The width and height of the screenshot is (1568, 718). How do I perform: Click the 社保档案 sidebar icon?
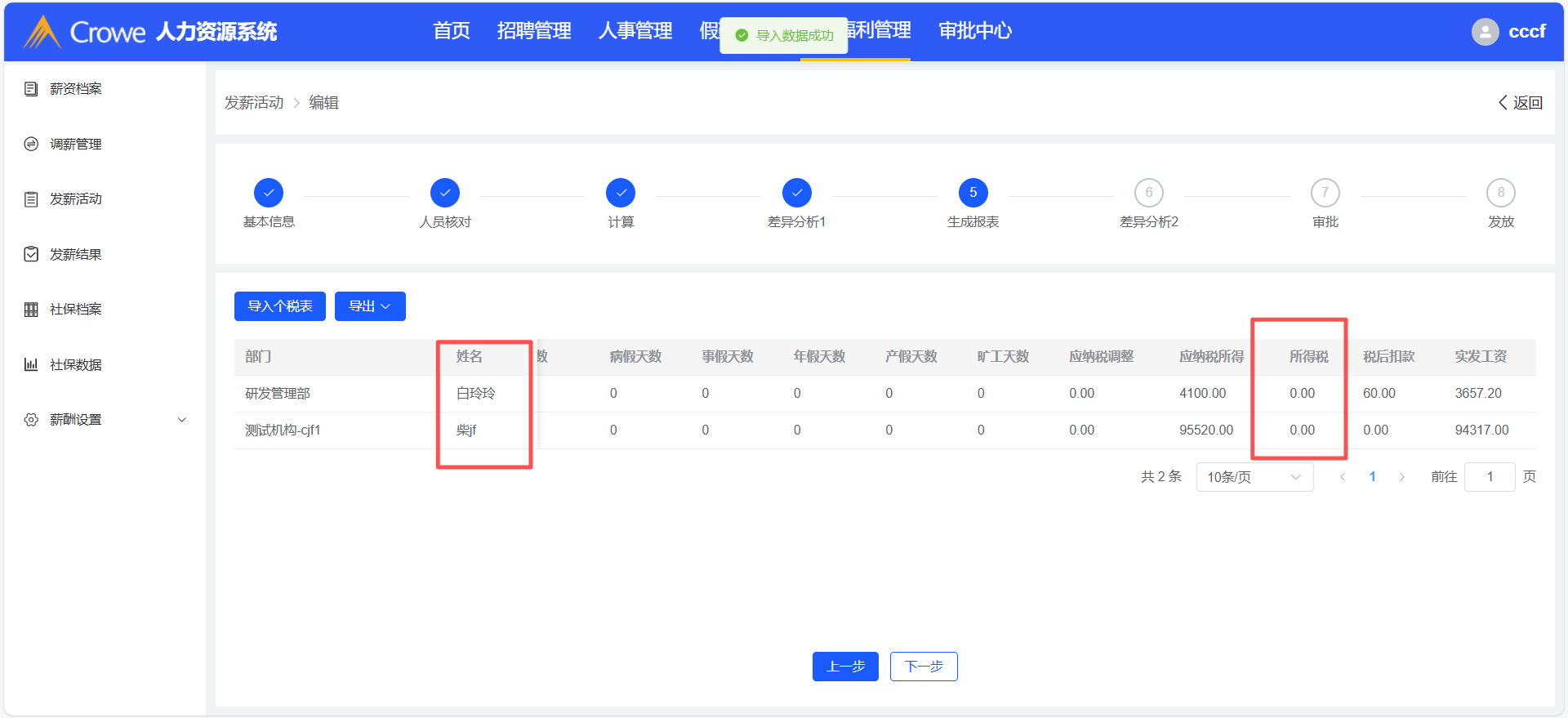coord(31,310)
